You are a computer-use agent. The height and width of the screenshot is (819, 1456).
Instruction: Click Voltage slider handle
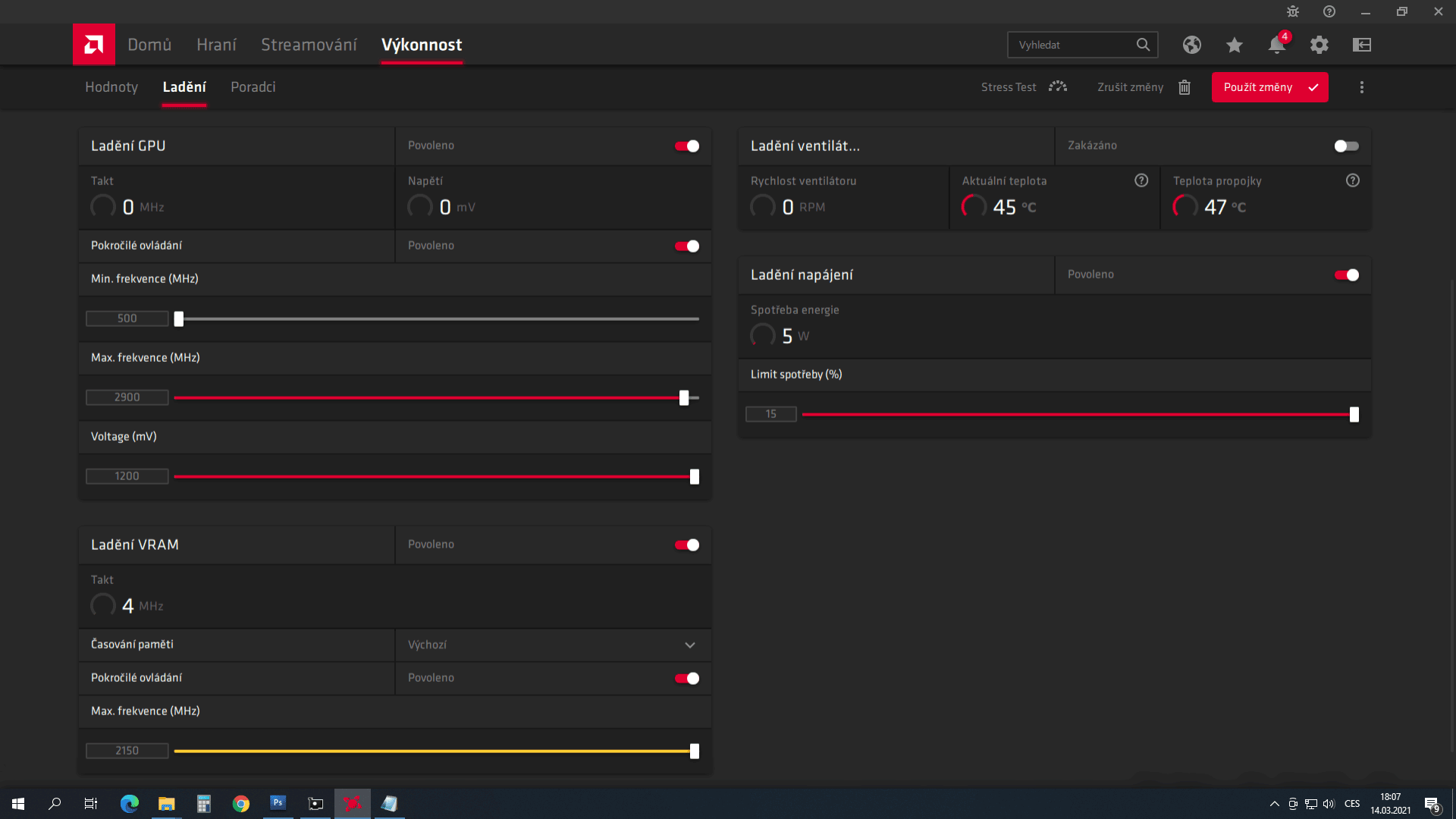[x=695, y=477]
